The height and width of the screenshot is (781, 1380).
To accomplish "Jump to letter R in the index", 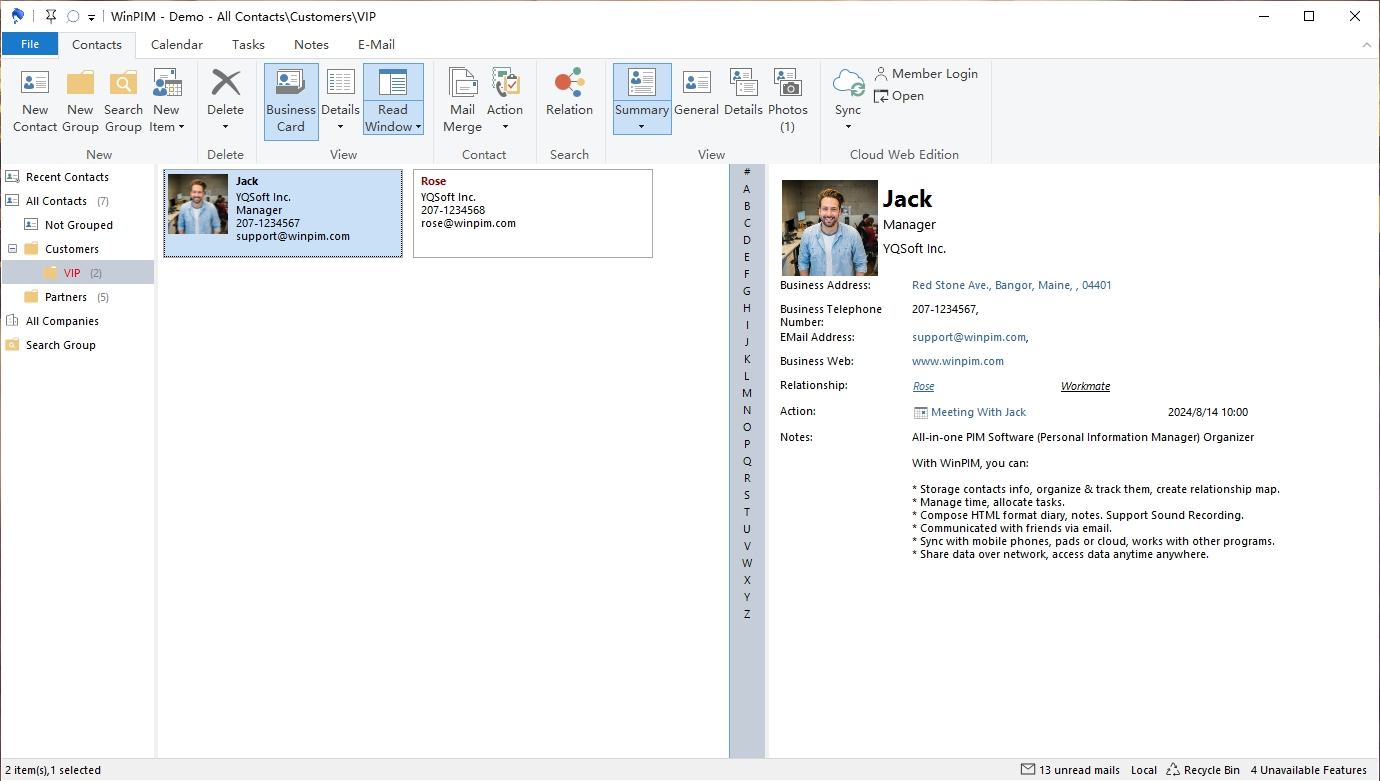I will (747, 478).
